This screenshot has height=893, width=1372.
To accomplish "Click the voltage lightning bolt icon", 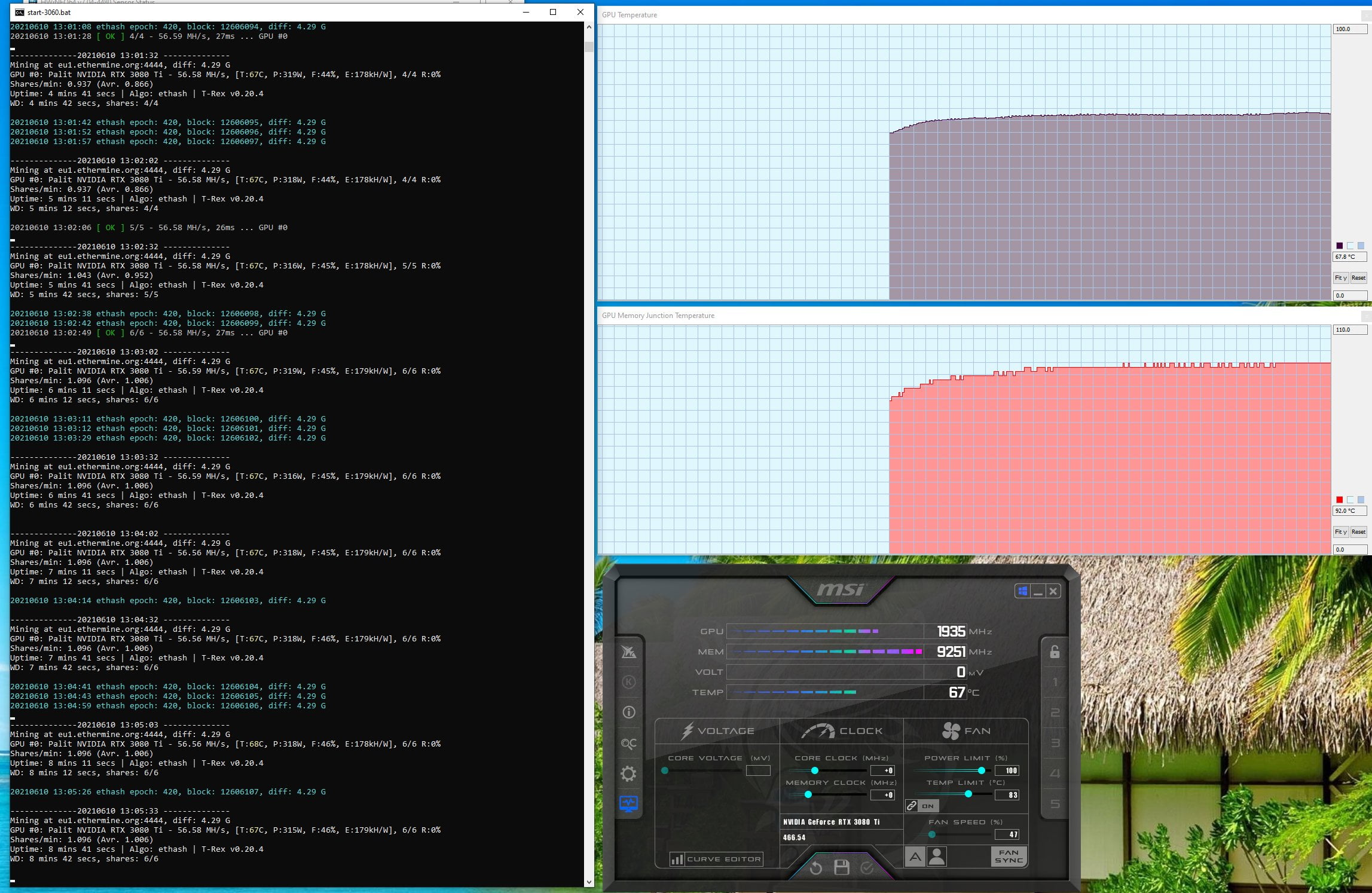I will tap(687, 730).
